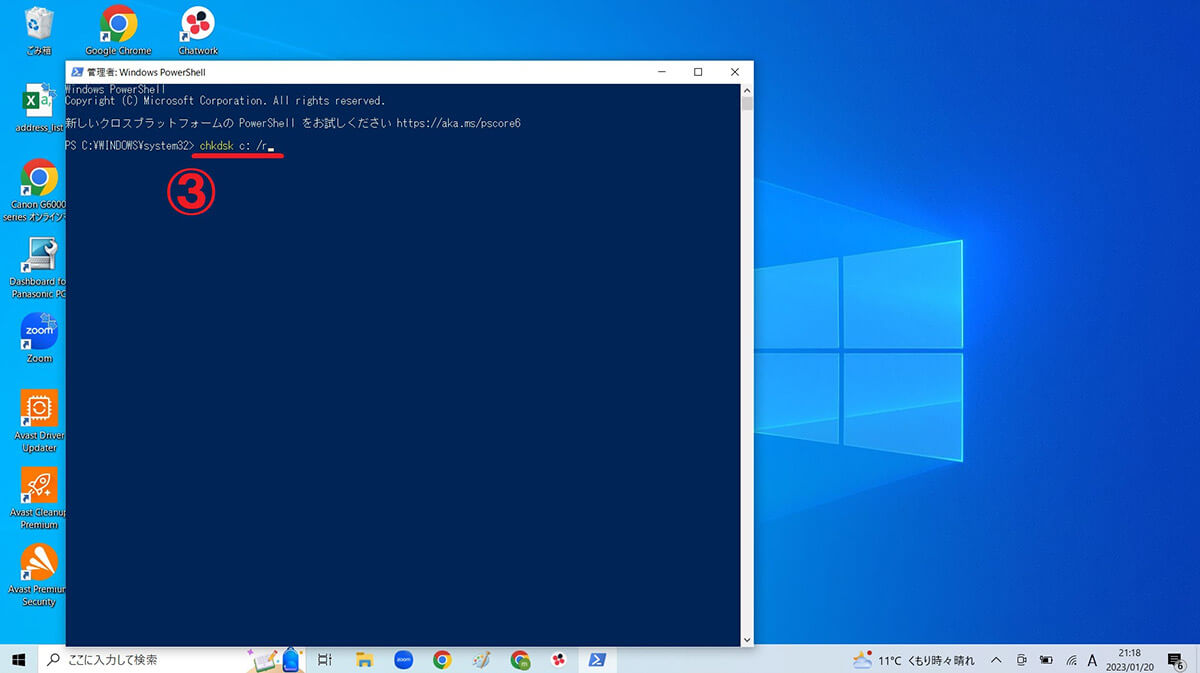Click PowerShell scrollbar up arrow

click(747, 89)
